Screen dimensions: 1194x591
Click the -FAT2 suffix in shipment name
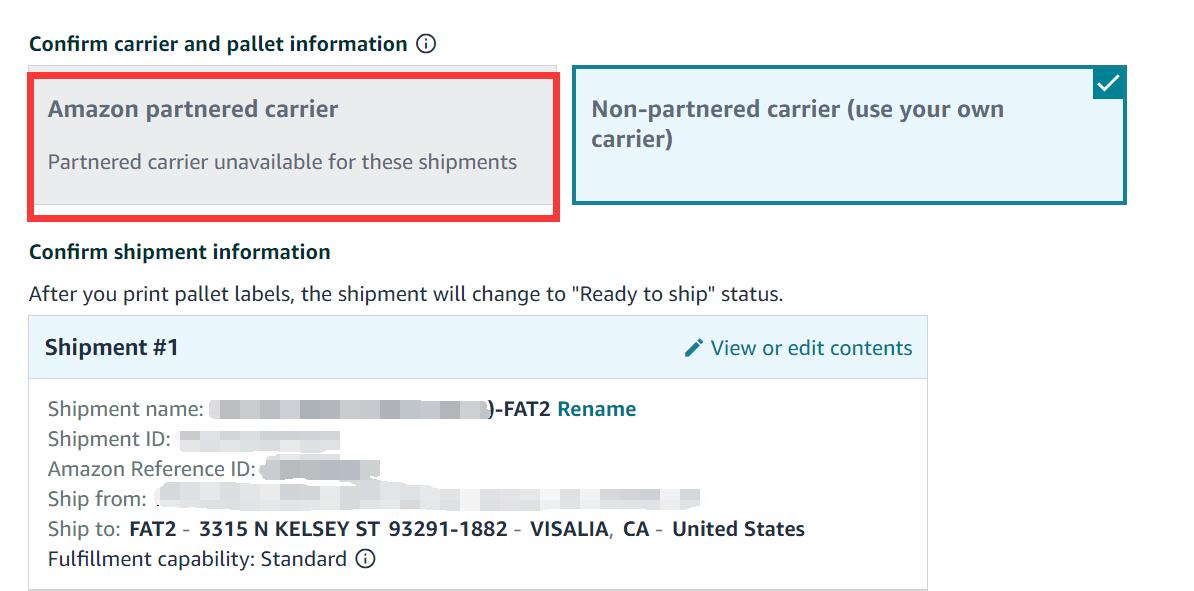click(x=521, y=409)
